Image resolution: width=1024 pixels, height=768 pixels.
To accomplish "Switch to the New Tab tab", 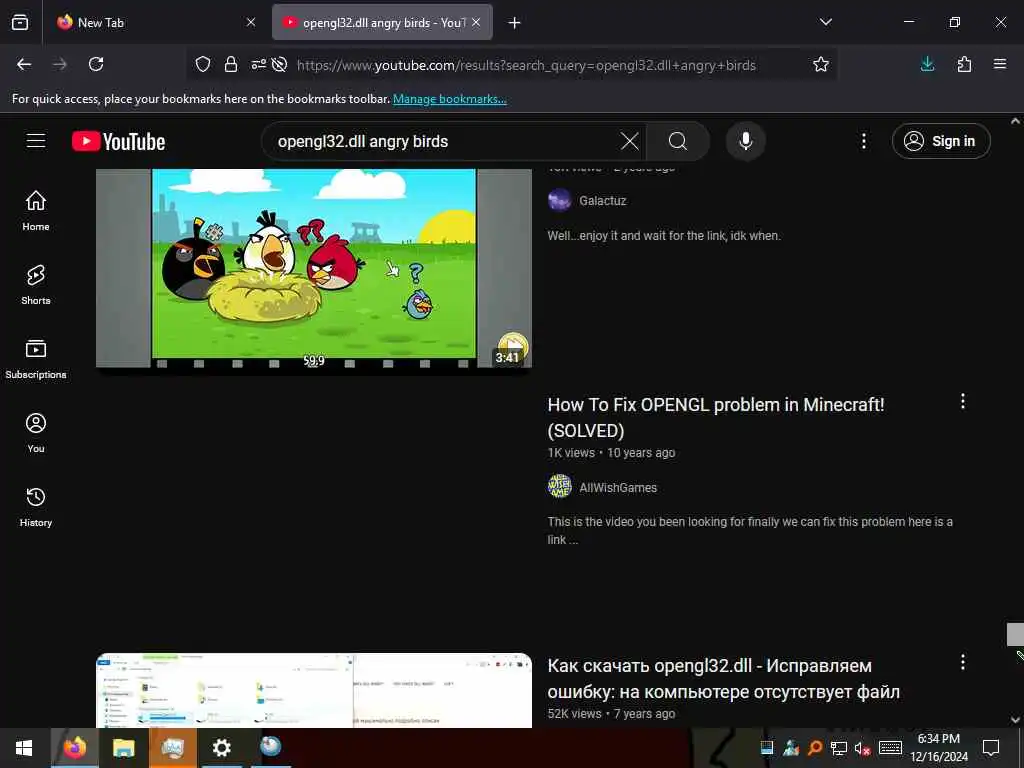I will click(154, 22).
